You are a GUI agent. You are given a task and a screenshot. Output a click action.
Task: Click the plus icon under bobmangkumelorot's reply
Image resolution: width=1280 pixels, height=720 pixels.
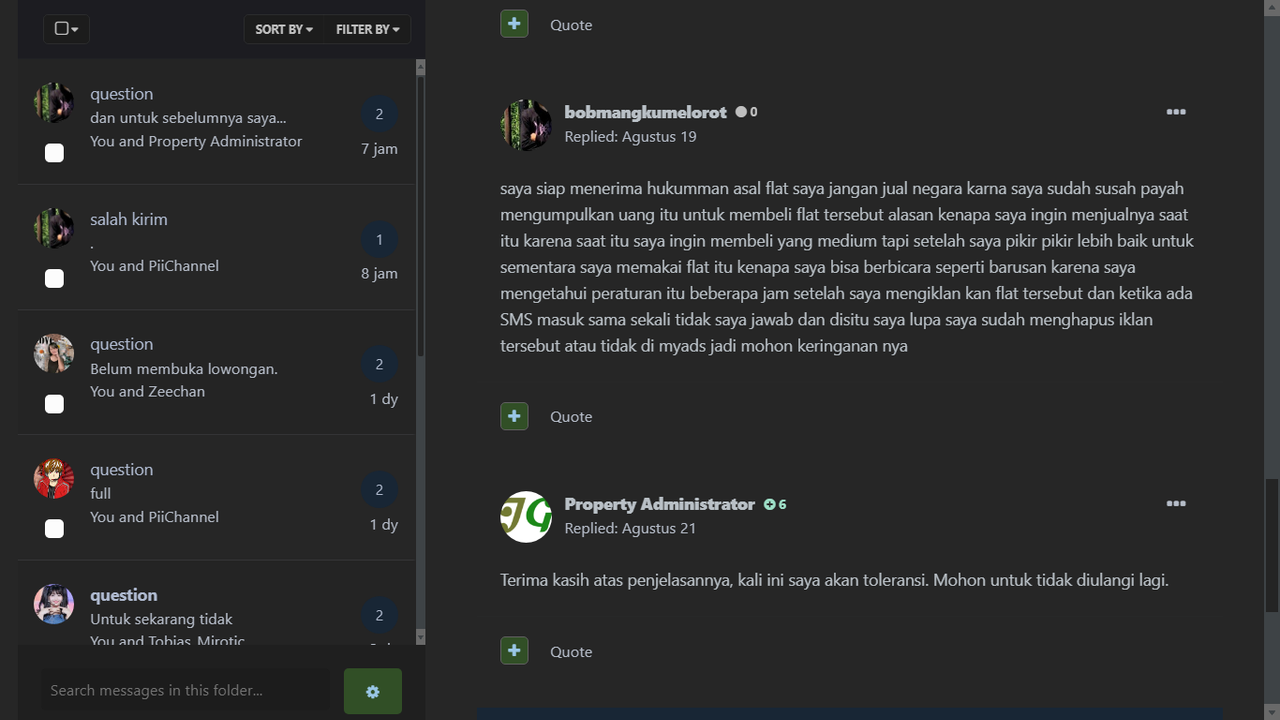(x=514, y=416)
